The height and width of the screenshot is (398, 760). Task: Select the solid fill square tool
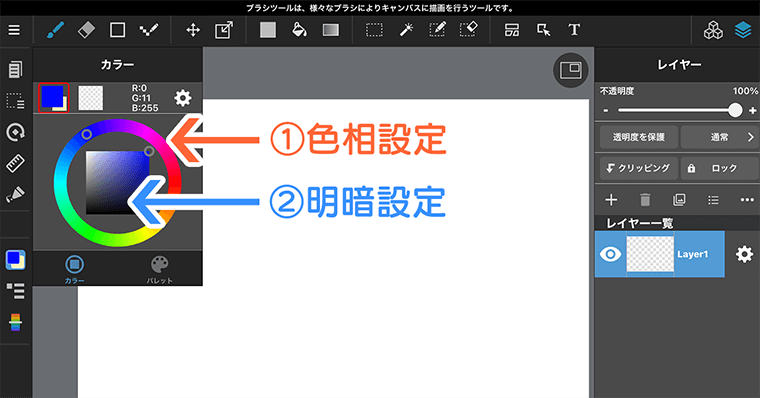click(x=268, y=30)
